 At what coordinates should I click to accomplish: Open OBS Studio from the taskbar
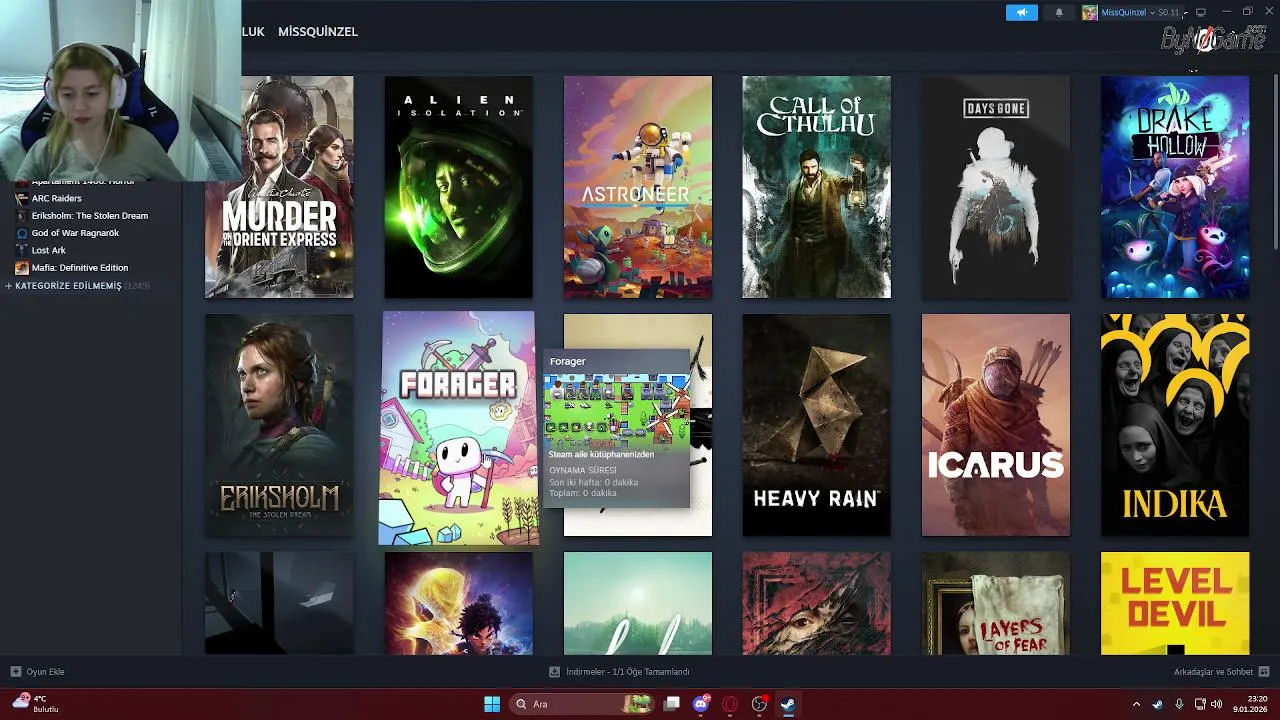coord(759,704)
